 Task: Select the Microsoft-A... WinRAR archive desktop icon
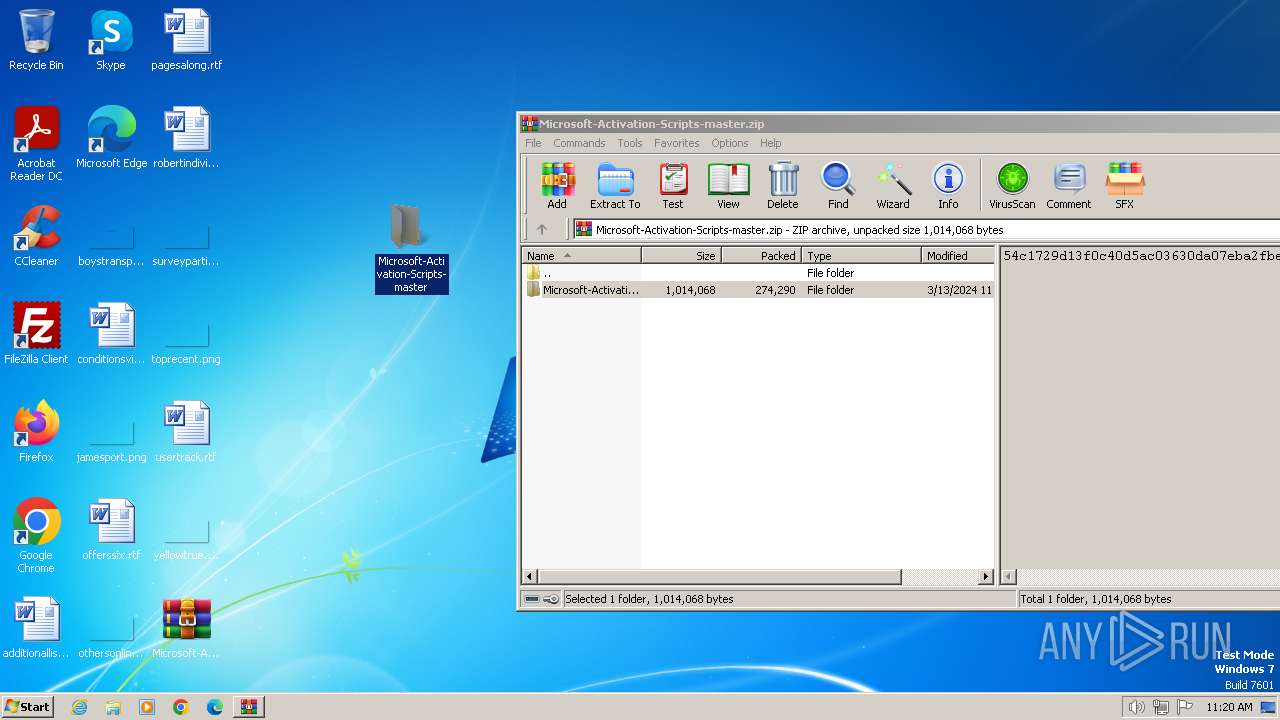point(186,628)
